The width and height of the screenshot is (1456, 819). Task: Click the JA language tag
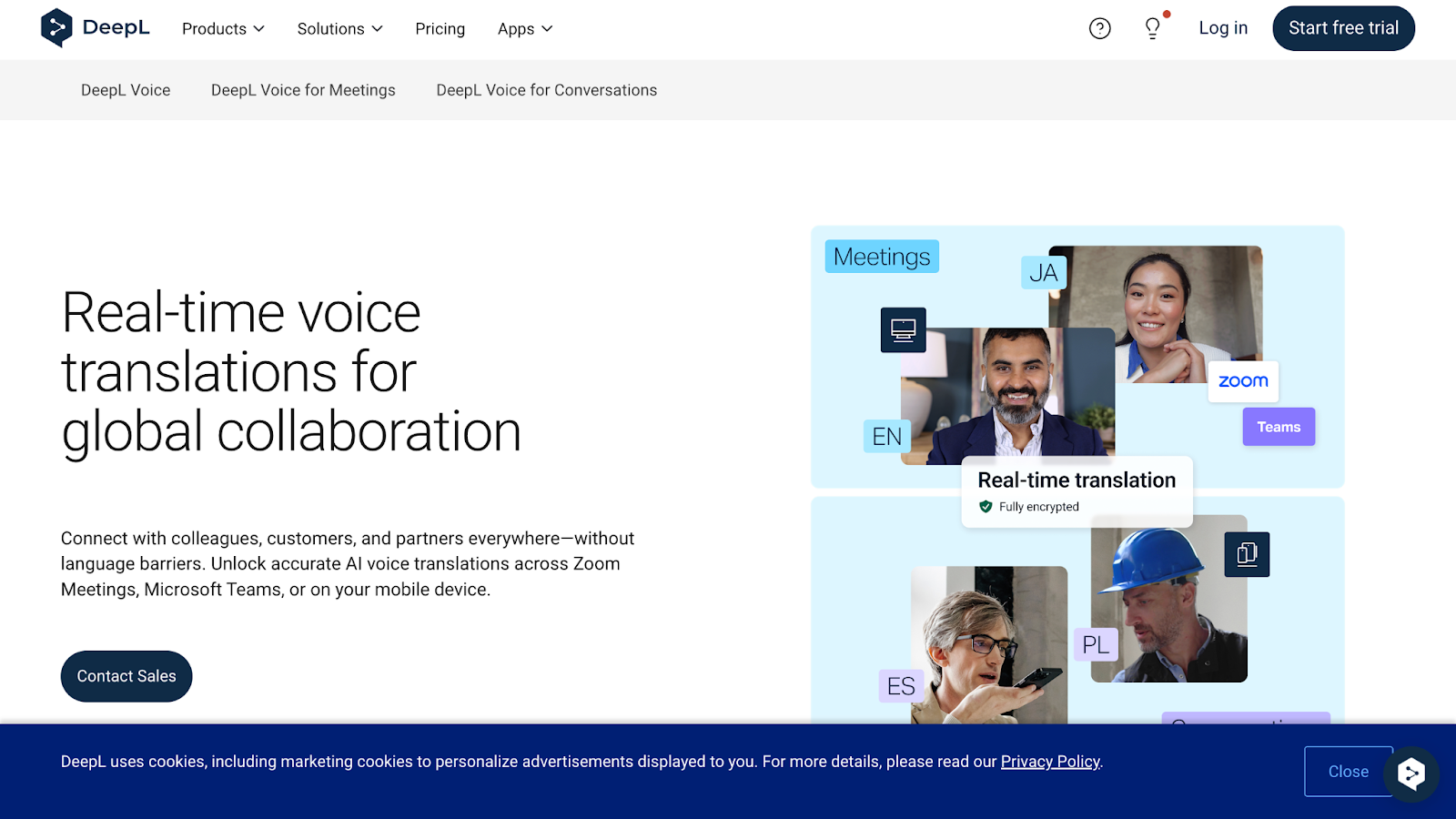point(1043,273)
